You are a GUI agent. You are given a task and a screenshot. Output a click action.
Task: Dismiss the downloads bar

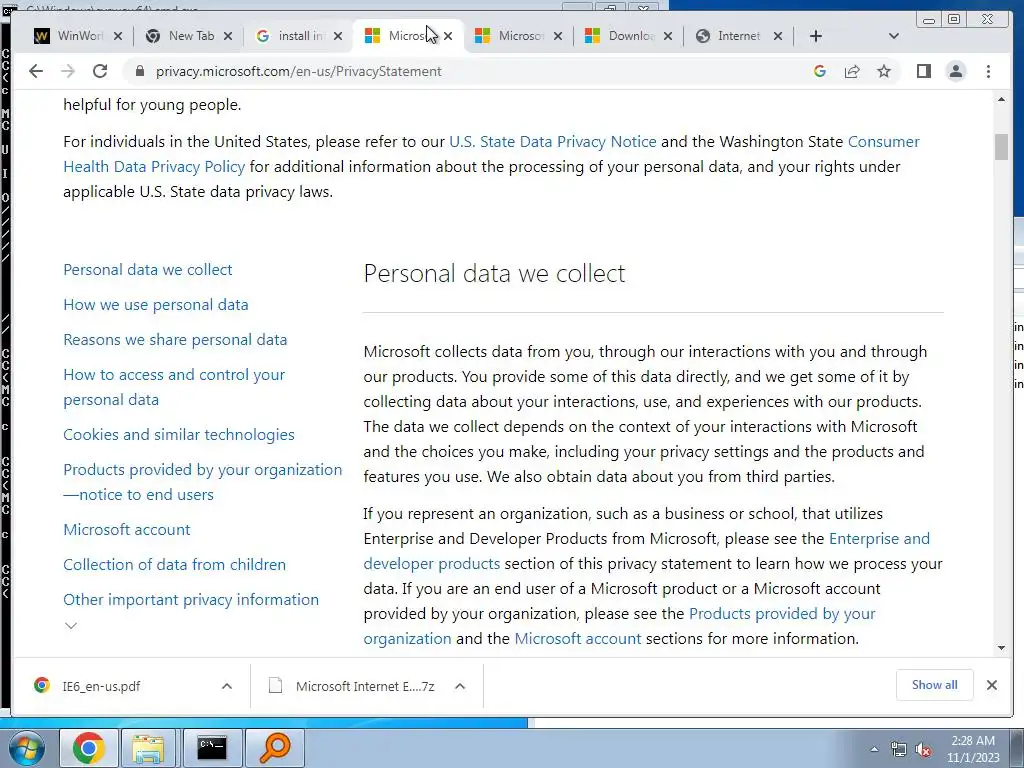pos(991,685)
